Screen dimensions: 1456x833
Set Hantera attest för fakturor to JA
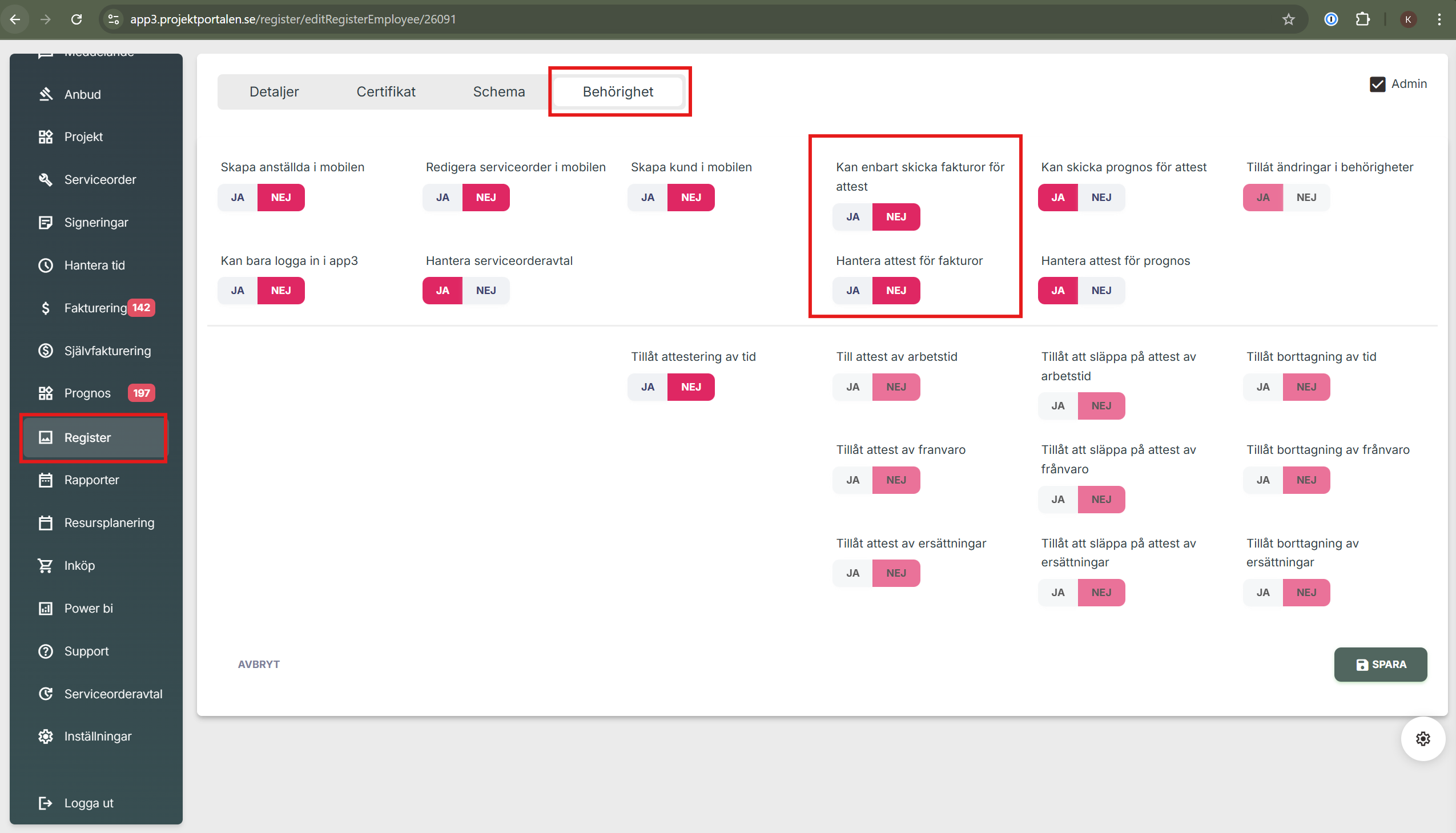pyautogui.click(x=852, y=291)
